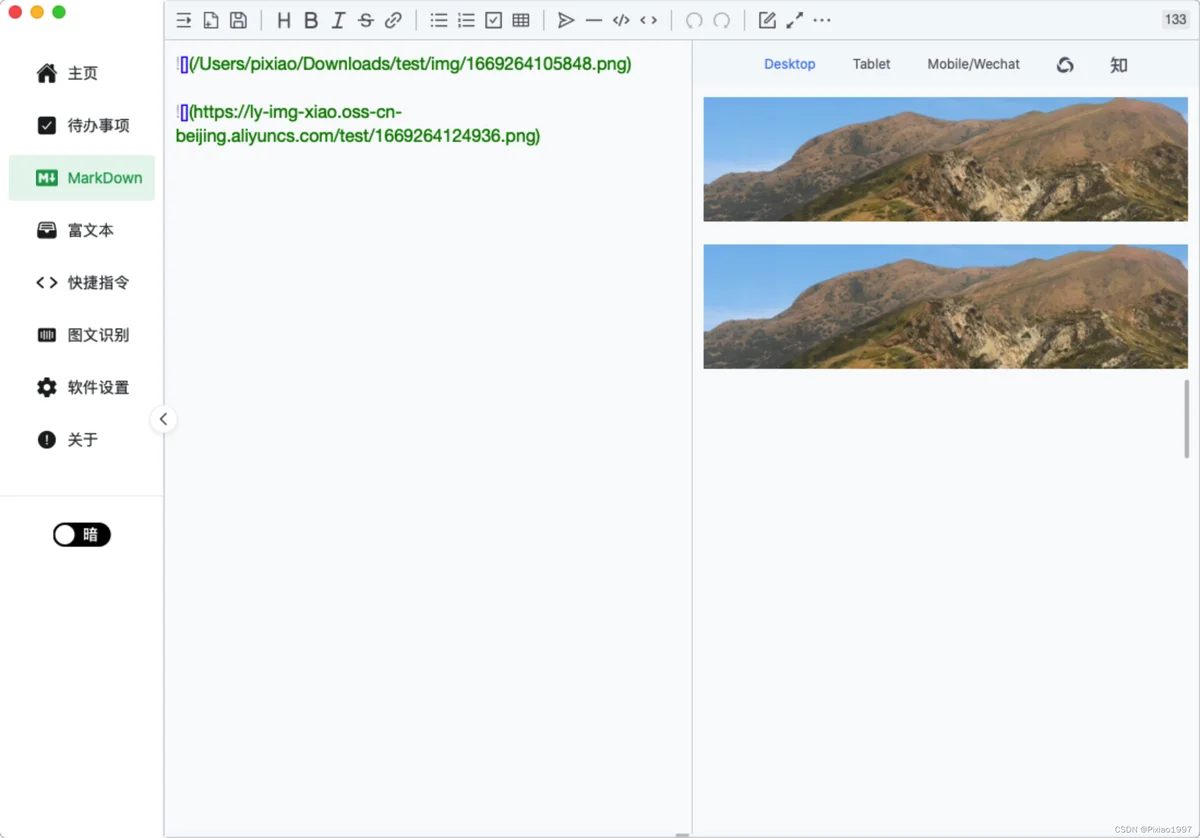Insert a hyperlink via link icon
The width and height of the screenshot is (1200, 838).
393,20
